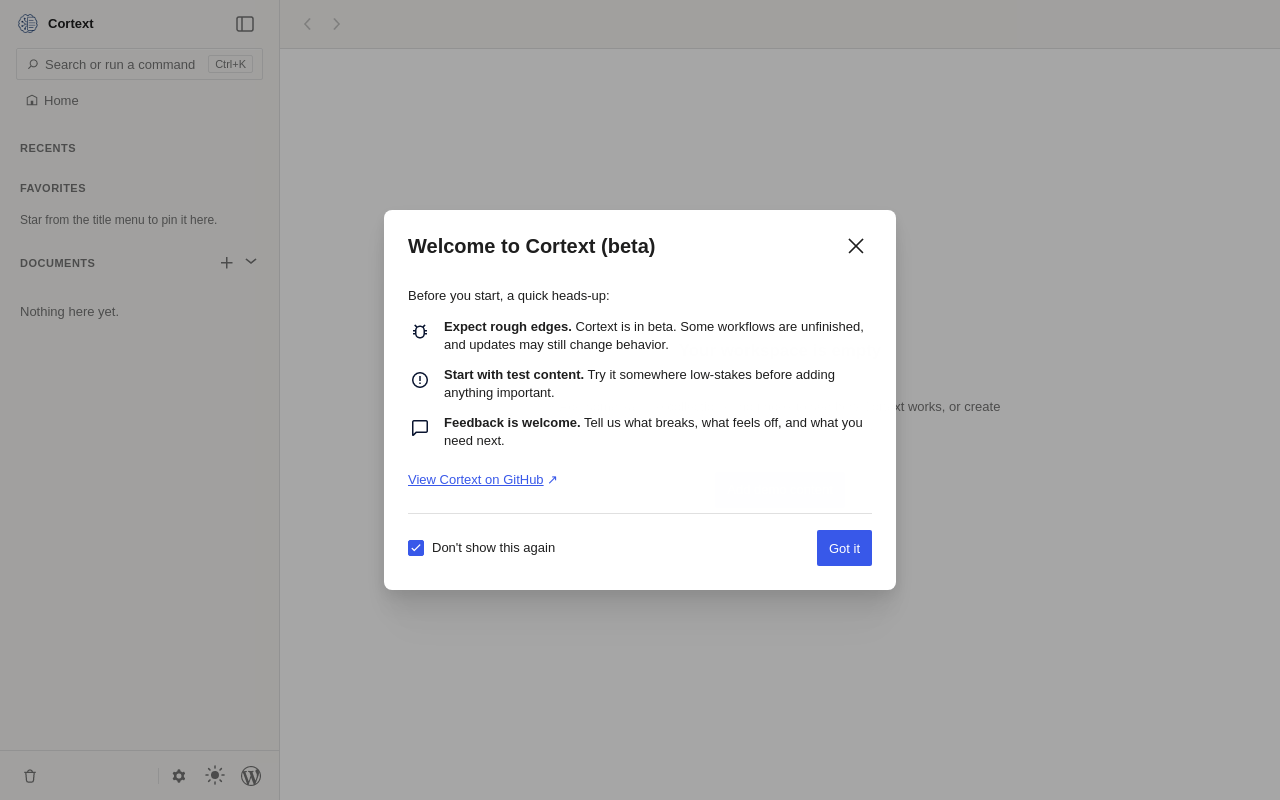
Task: Click the bug icon beside rough edges
Action: (x=420, y=331)
